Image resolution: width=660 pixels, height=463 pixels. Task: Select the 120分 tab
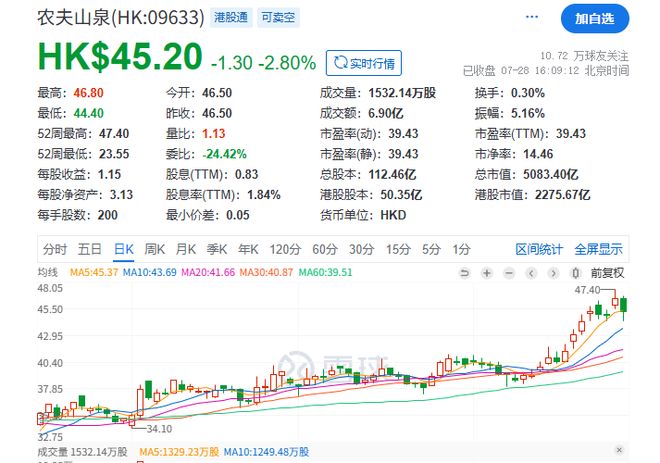(285, 249)
